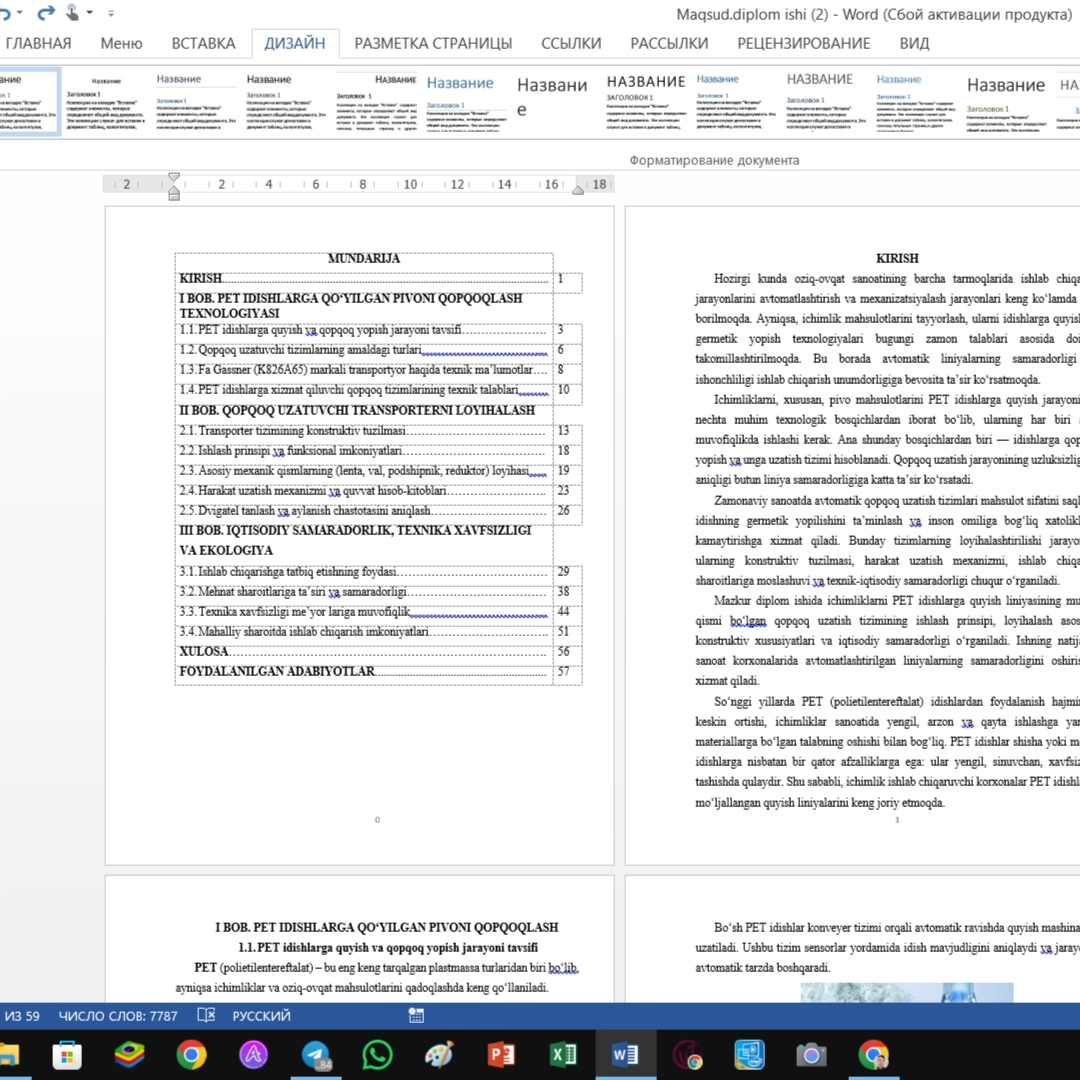1080x1080 pixels.
Task: Open Telegram from the taskbar
Action: click(x=316, y=1055)
